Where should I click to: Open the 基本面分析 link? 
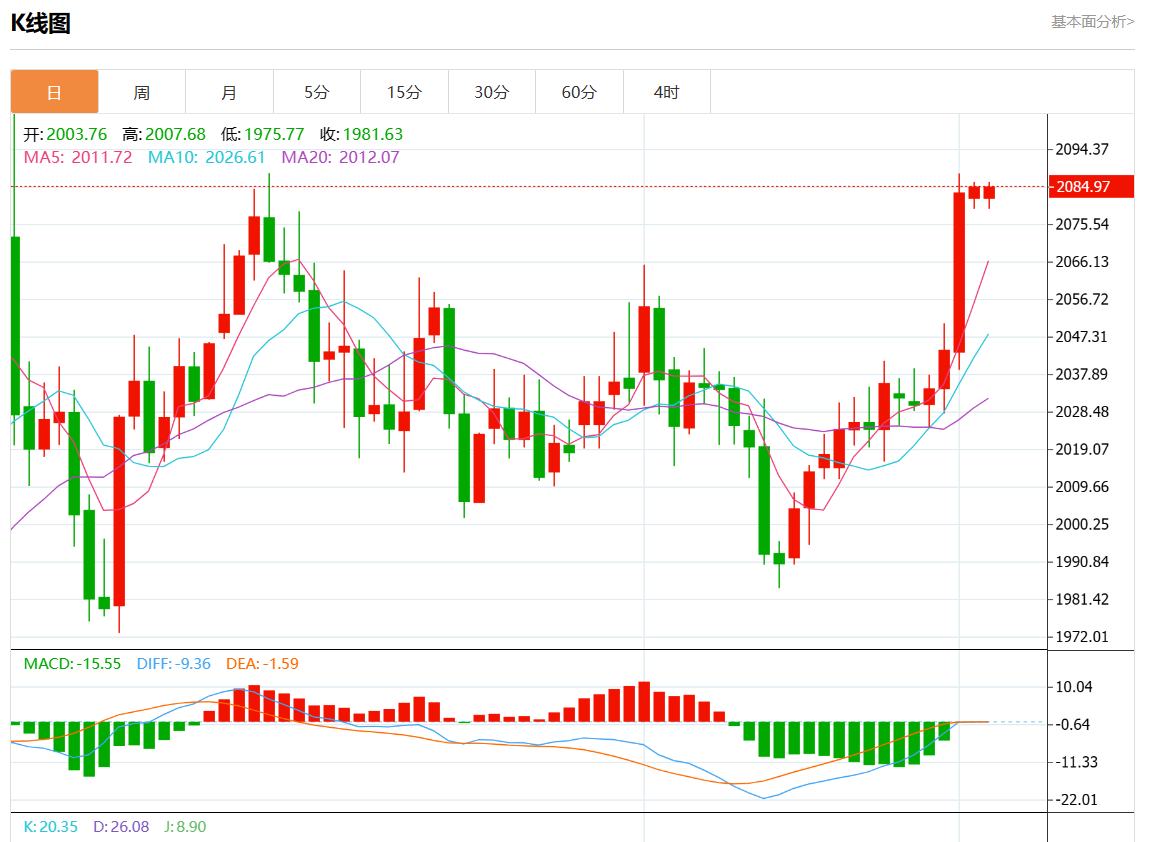point(1093,22)
